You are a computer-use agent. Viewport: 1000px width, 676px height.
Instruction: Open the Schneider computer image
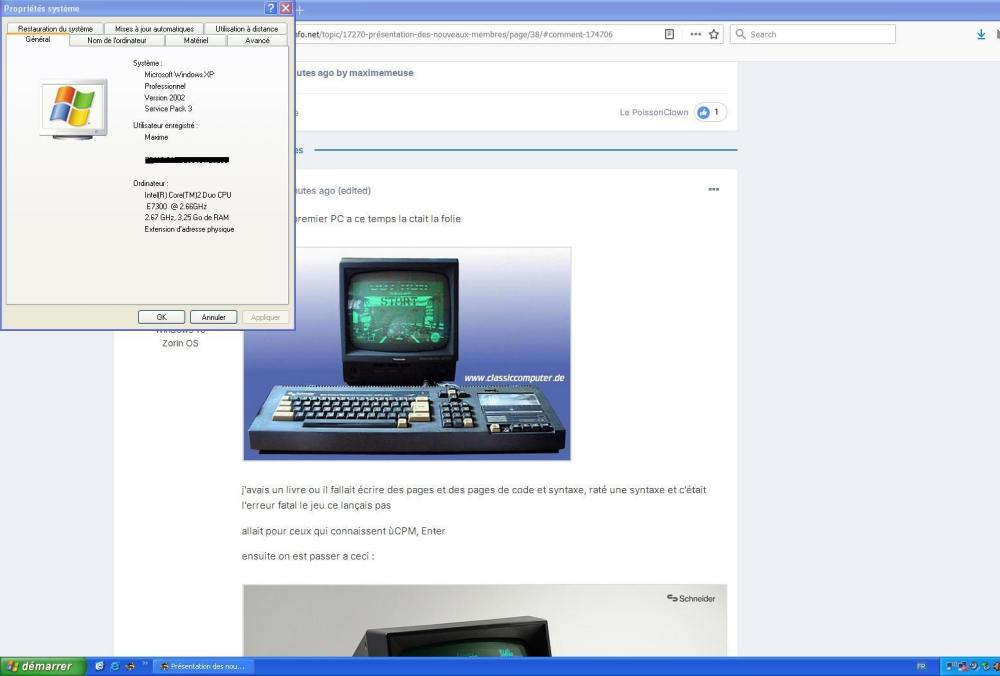coord(485,621)
